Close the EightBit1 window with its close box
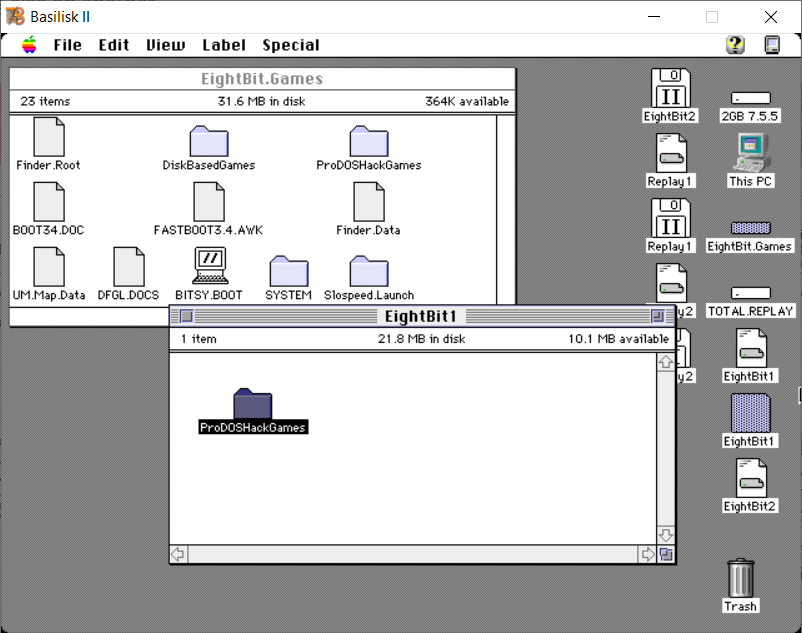802x633 pixels. pyautogui.click(x=187, y=316)
